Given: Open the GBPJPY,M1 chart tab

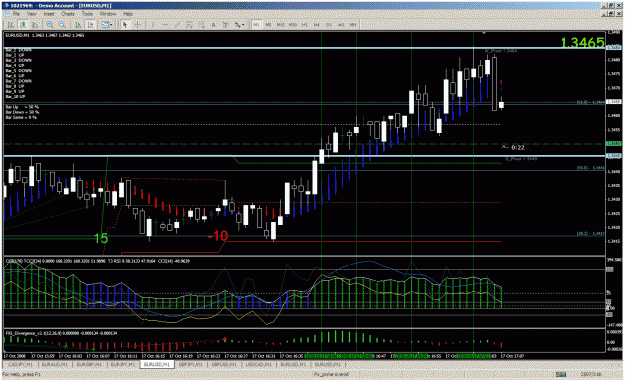Looking at the screenshot, I should click(x=191, y=364).
